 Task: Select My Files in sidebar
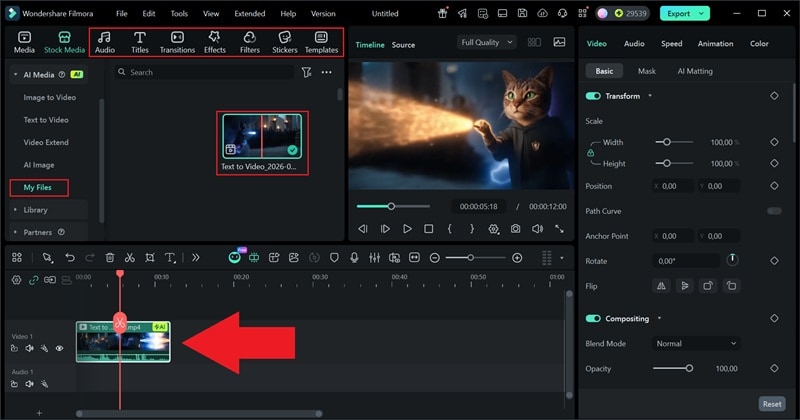(37, 187)
